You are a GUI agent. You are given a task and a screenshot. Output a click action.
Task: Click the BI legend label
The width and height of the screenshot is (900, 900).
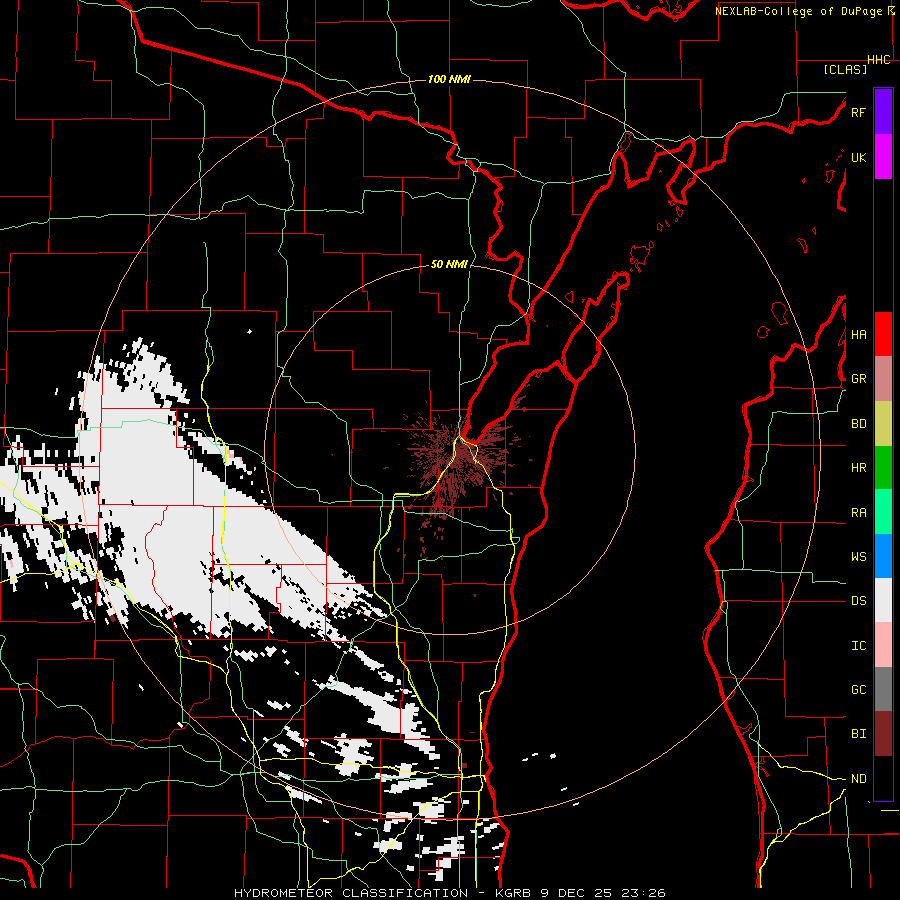click(x=859, y=734)
